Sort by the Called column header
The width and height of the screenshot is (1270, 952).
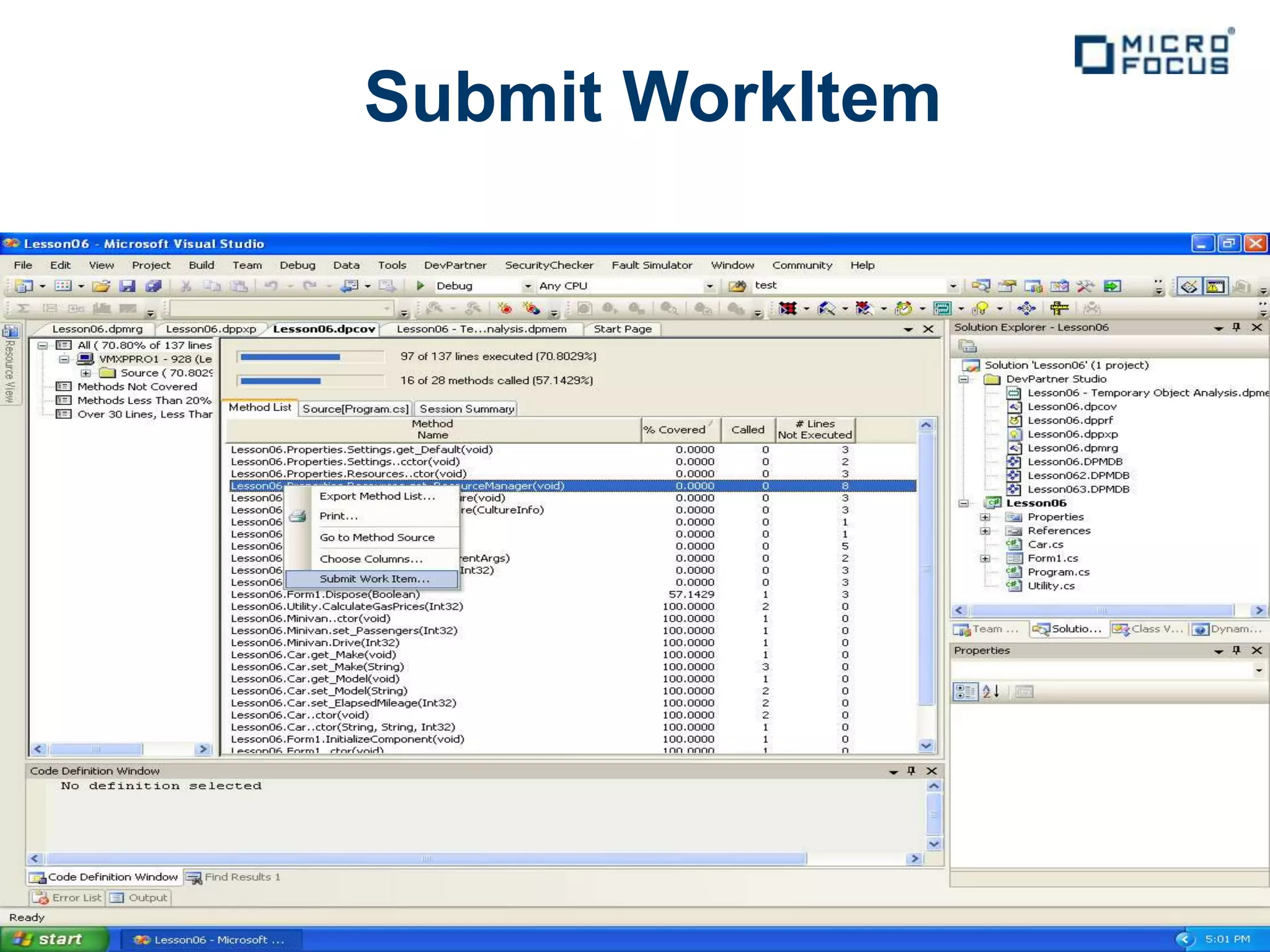748,430
